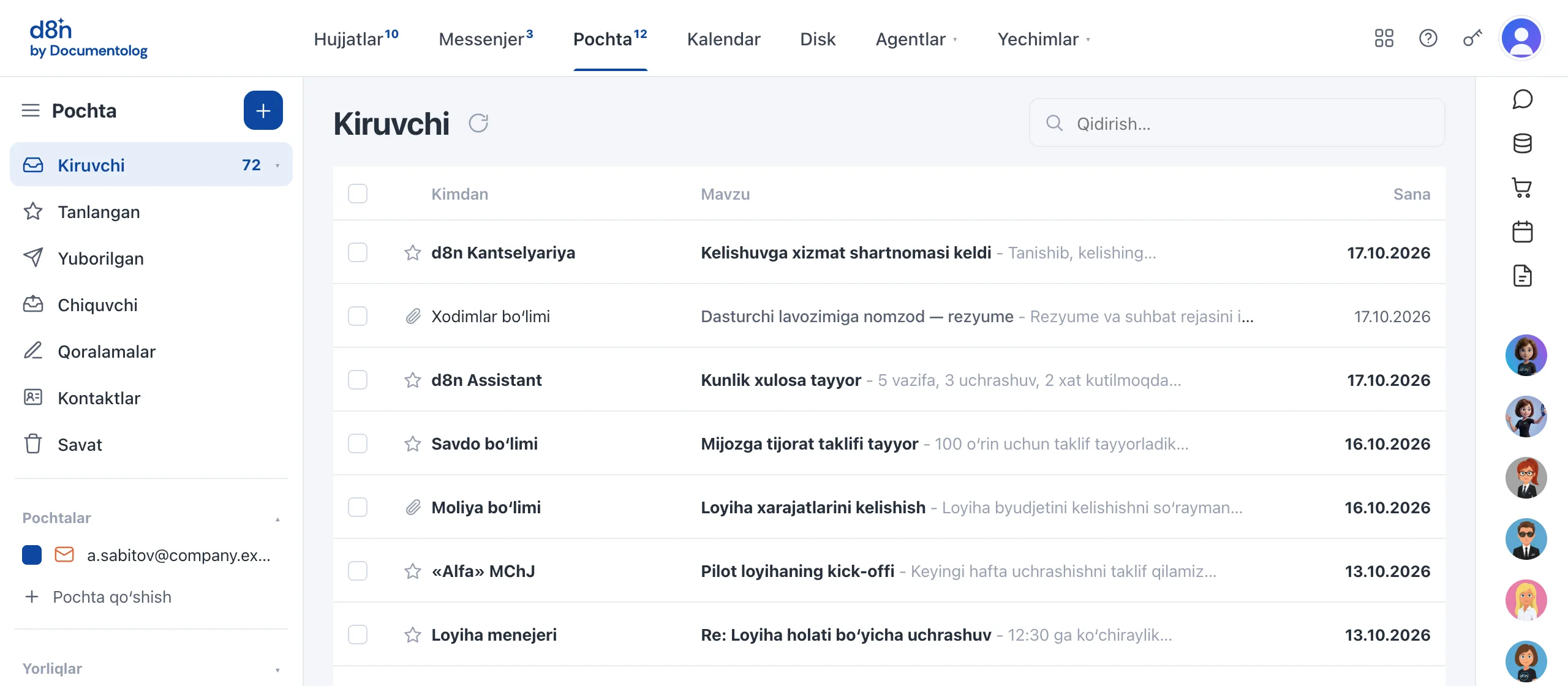1568x686 pixels.
Task: Open the Disk tab
Action: pyautogui.click(x=818, y=39)
